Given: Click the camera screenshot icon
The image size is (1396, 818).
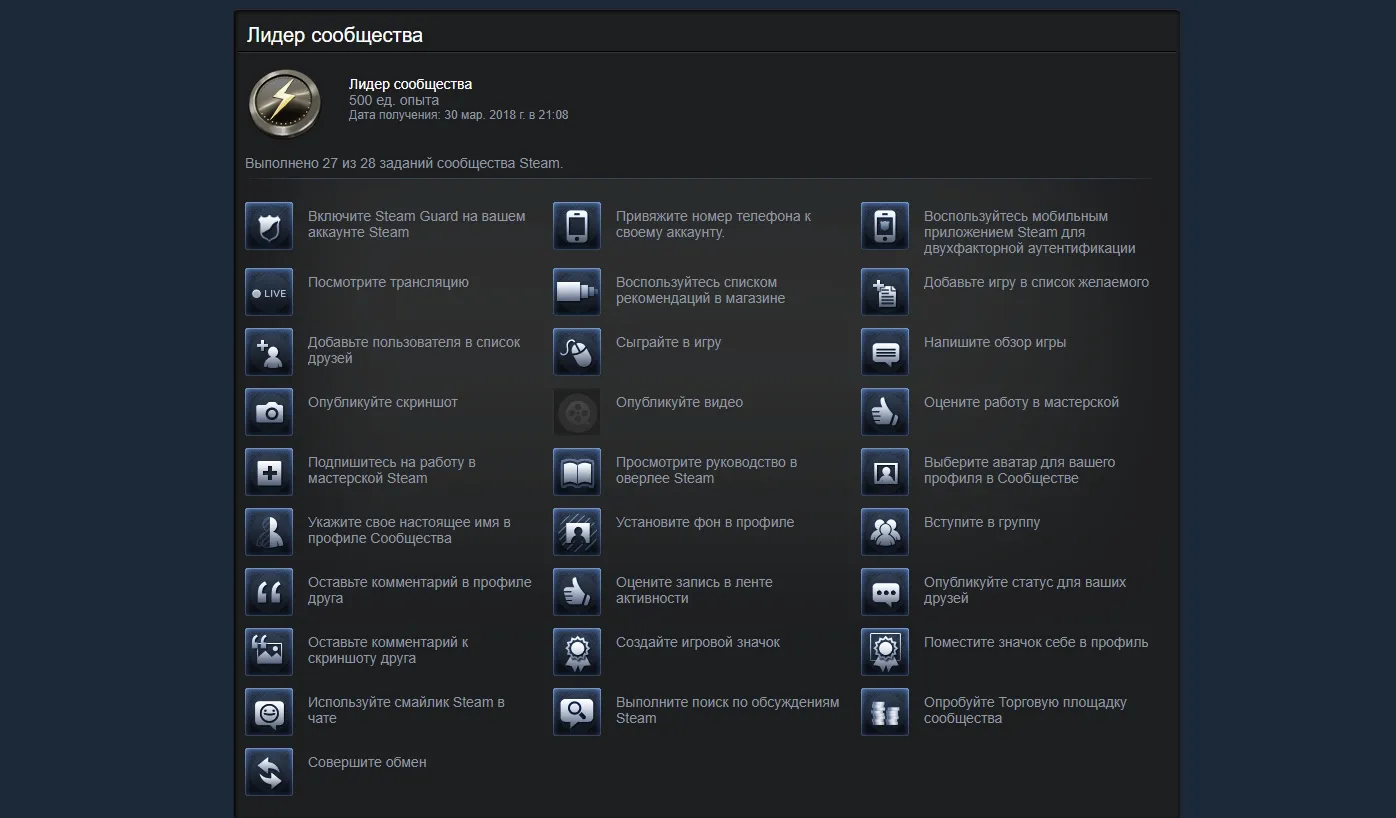Looking at the screenshot, I should pos(269,412).
